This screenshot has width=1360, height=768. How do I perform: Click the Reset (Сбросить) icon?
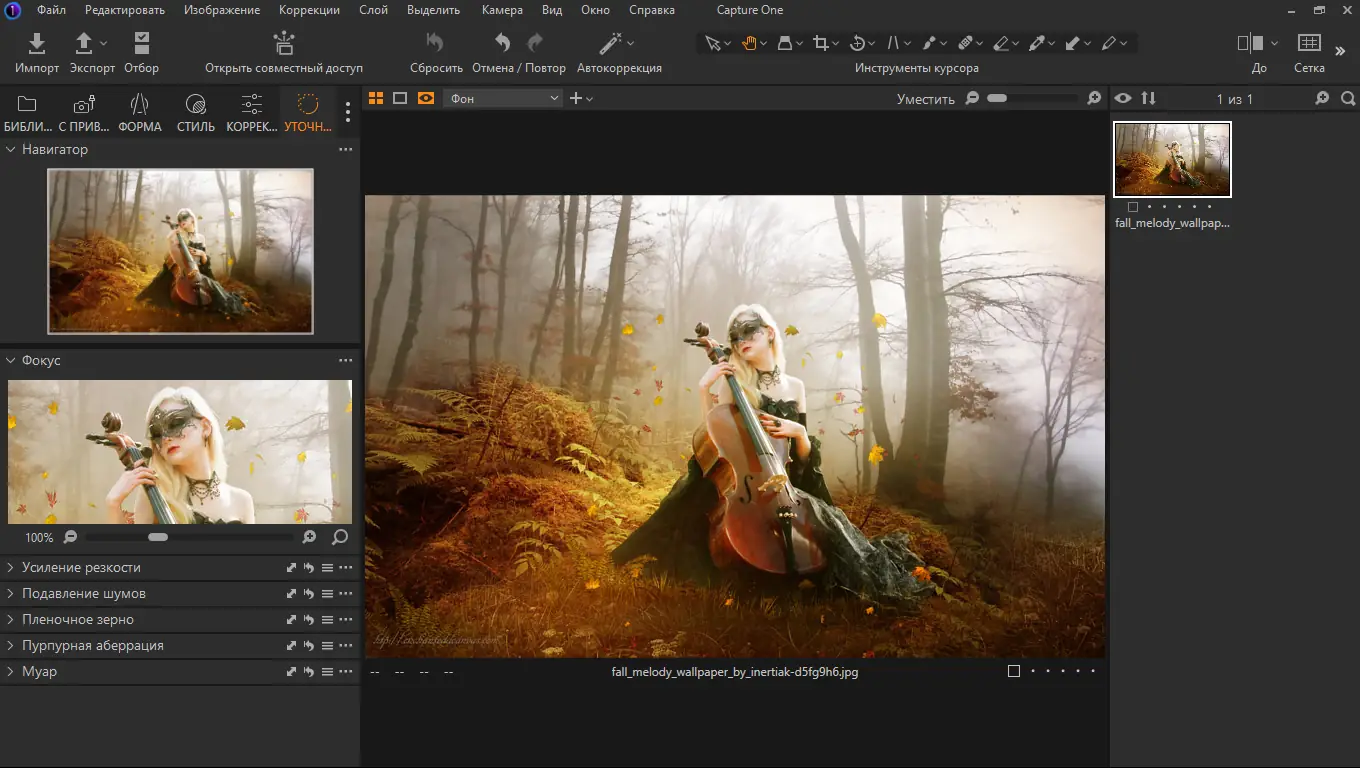point(435,44)
